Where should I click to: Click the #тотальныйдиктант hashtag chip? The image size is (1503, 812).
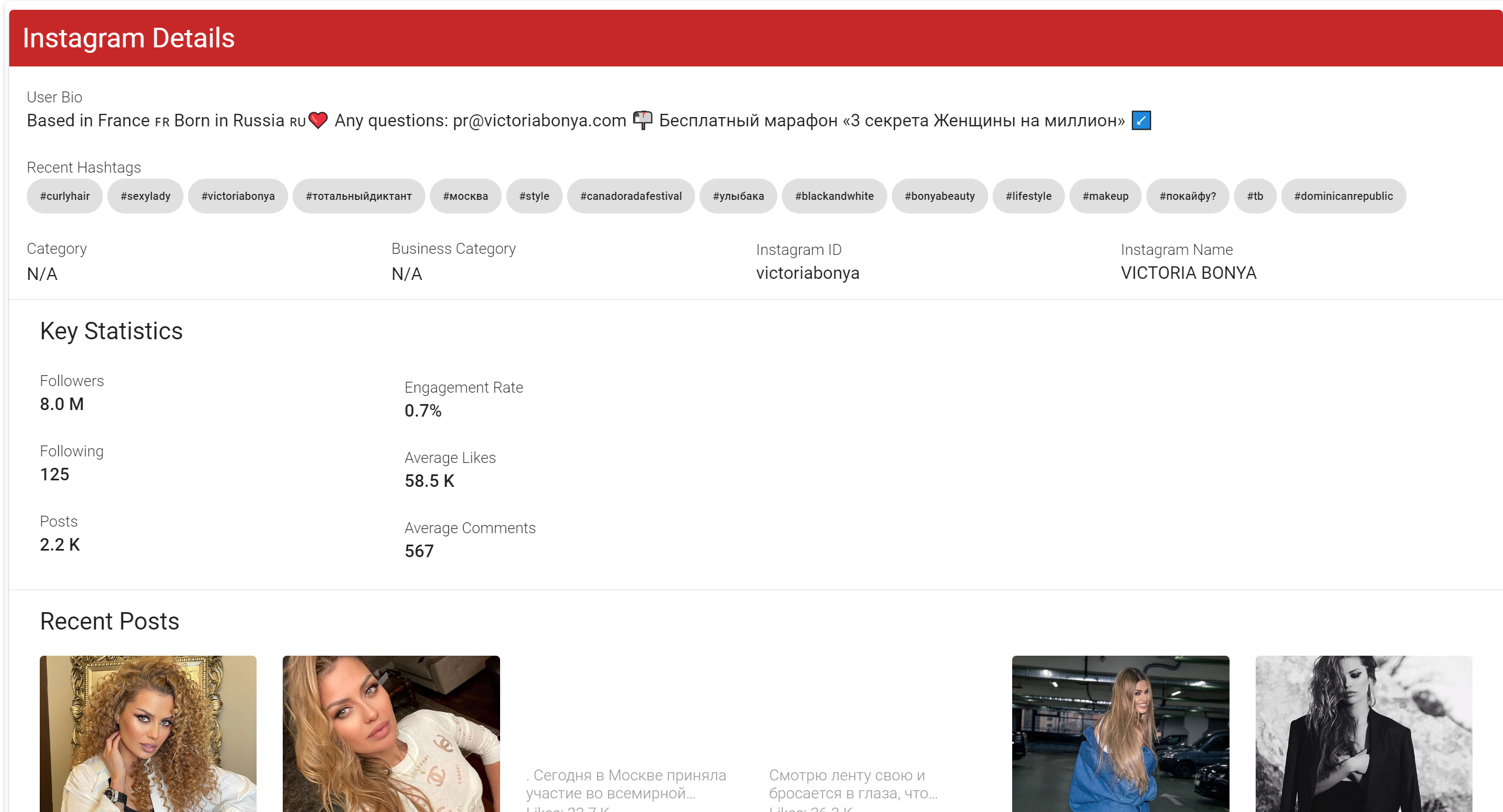click(359, 196)
